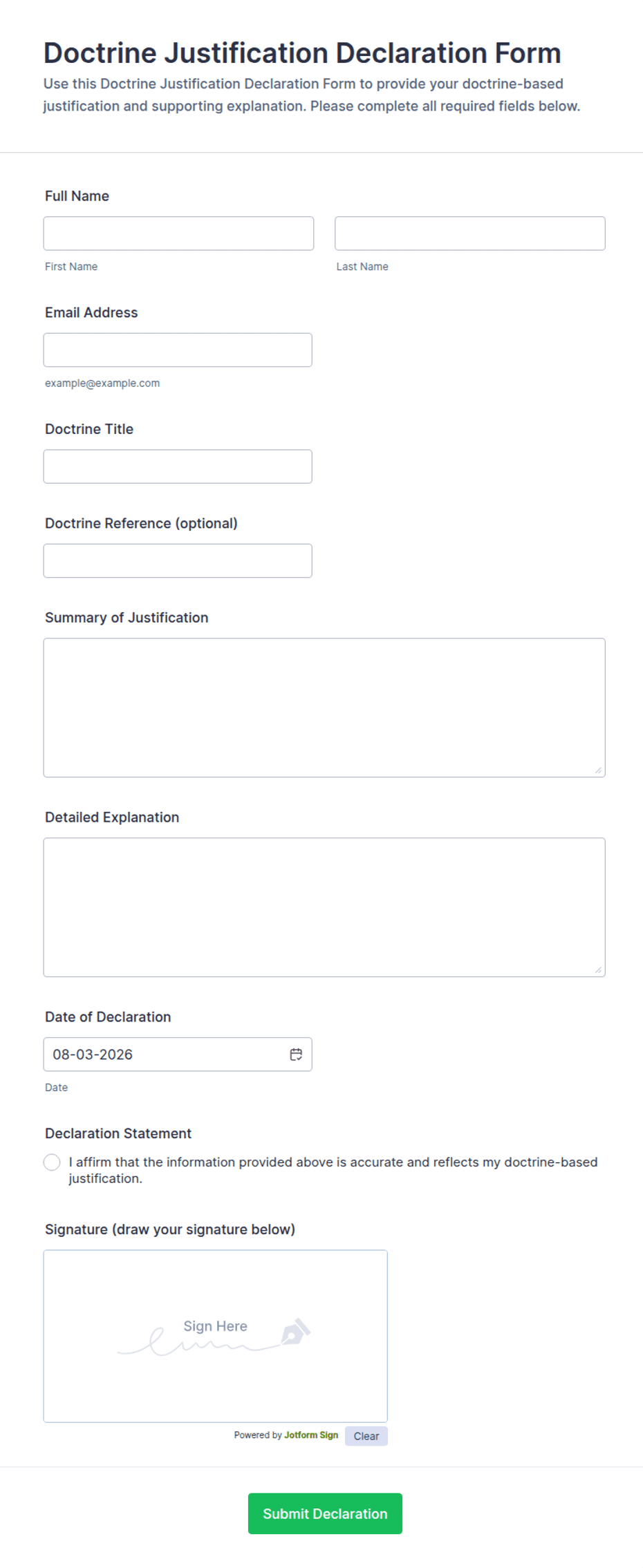Click the affirmation statement label text
The height and width of the screenshot is (1568, 643).
pyautogui.click(x=333, y=1170)
